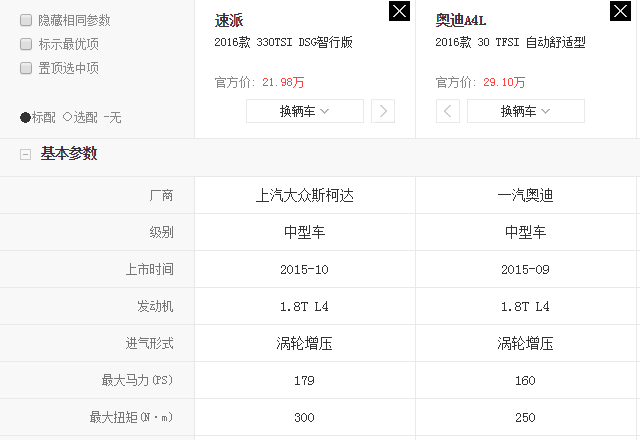The image size is (640, 440).
Task: Click 1.8T L4 engine cell for 奥迪A4L
Action: tap(525, 307)
